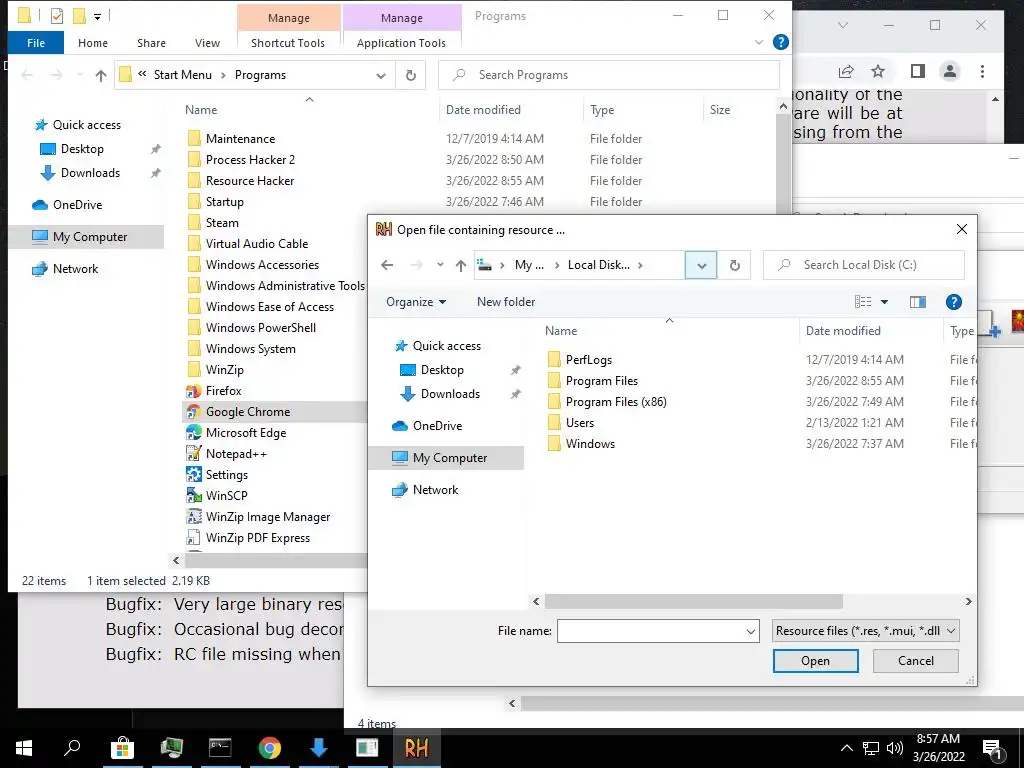
Task: Expand the Explorer ribbon chevron
Action: (x=758, y=42)
